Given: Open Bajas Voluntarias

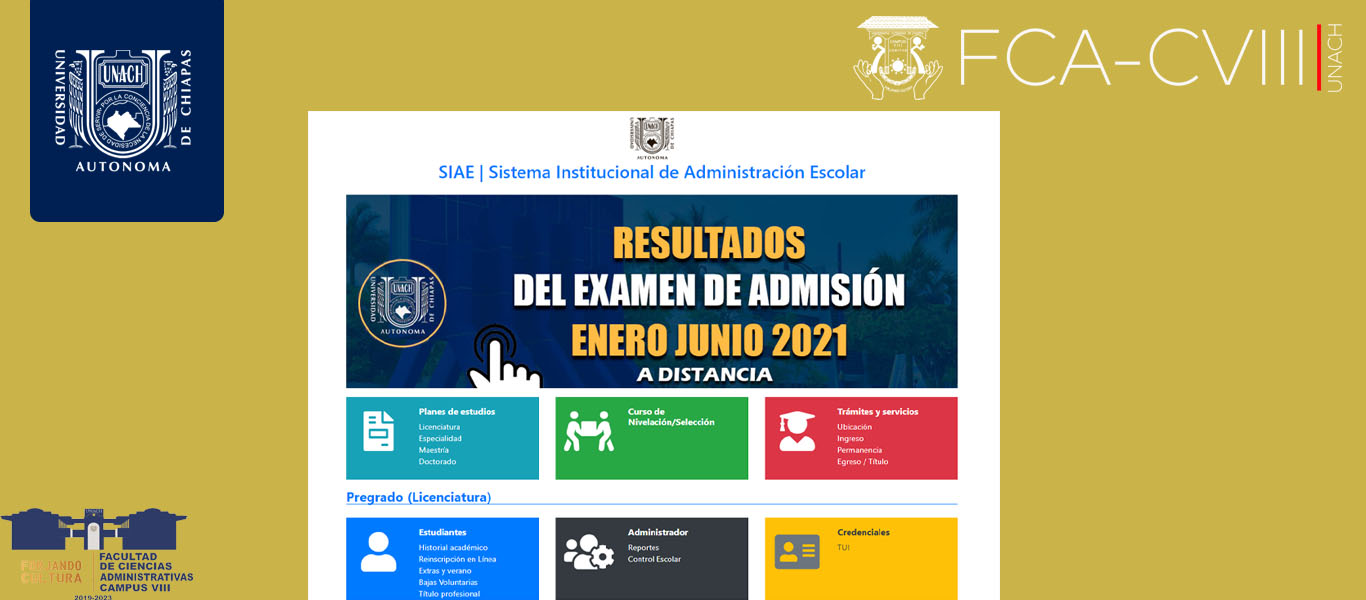Looking at the screenshot, I should [x=448, y=582].
